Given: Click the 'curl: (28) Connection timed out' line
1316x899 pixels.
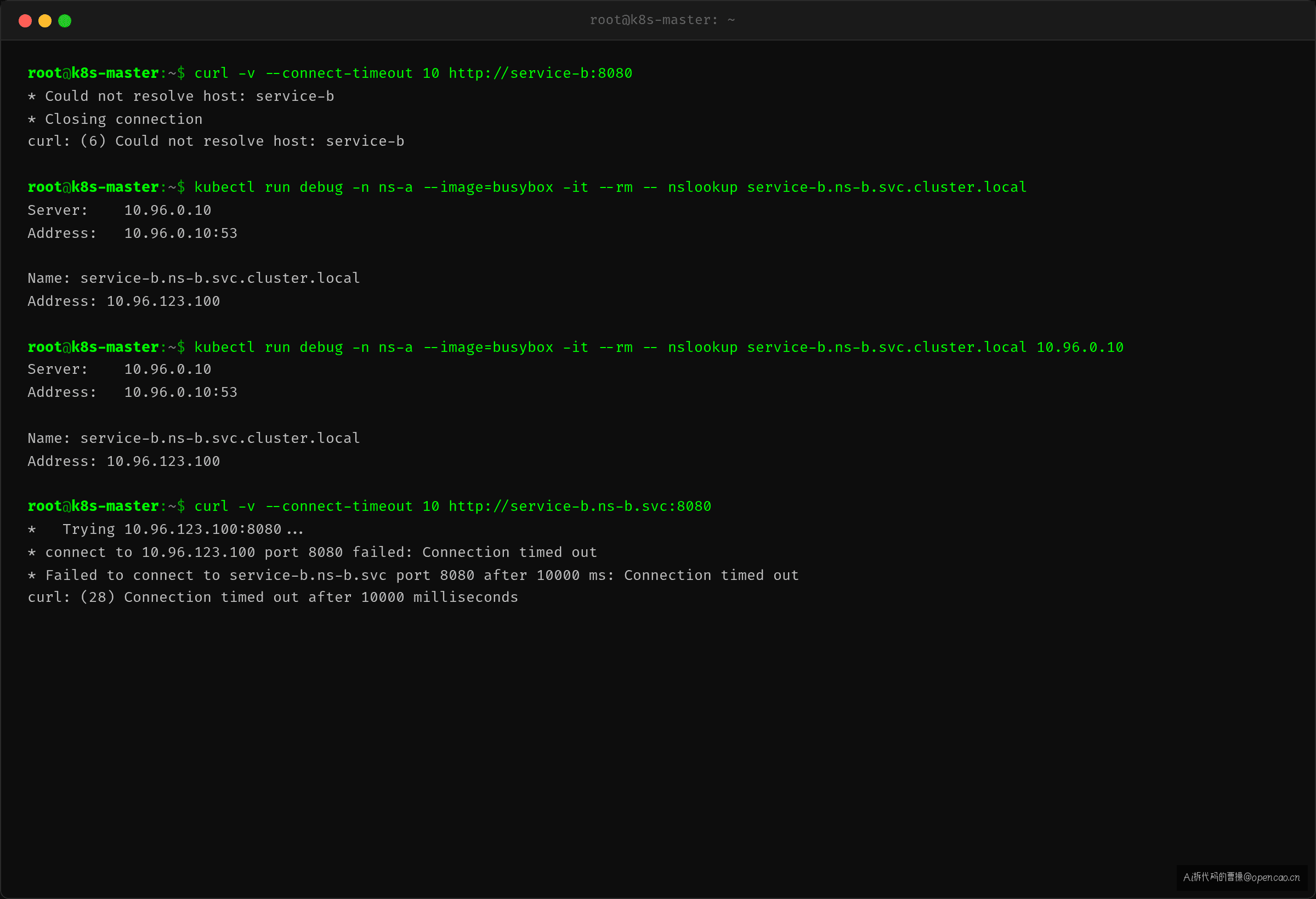Looking at the screenshot, I should click(x=273, y=598).
